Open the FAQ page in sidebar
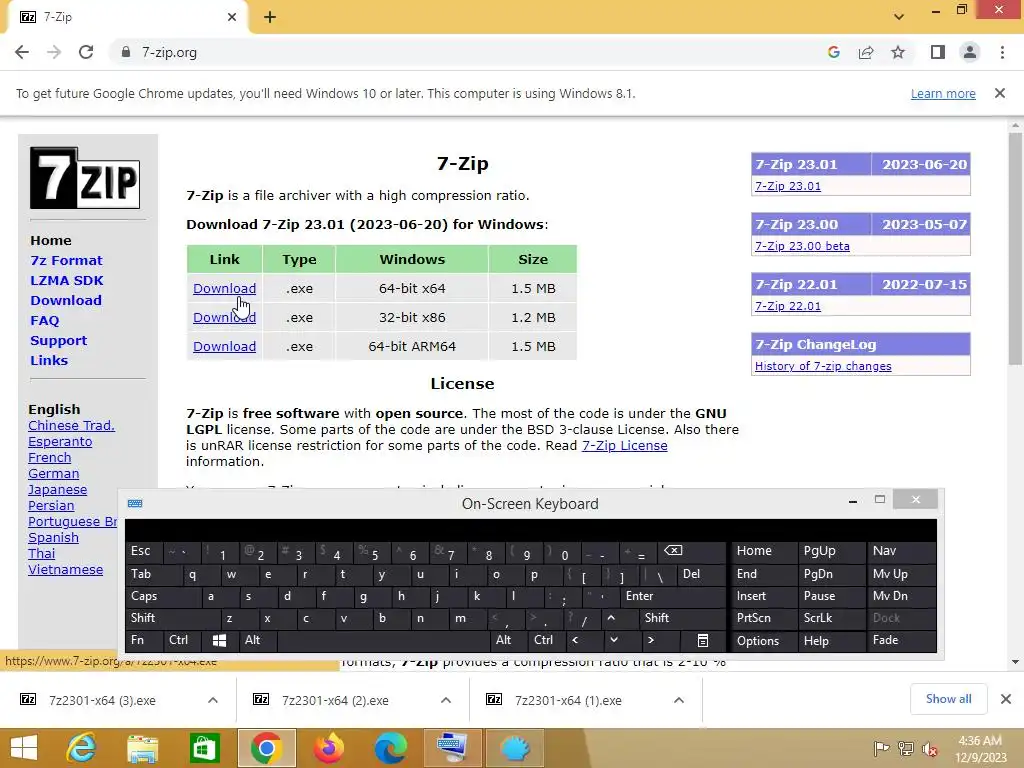Screen dimensions: 1024x768 [x=44, y=321]
